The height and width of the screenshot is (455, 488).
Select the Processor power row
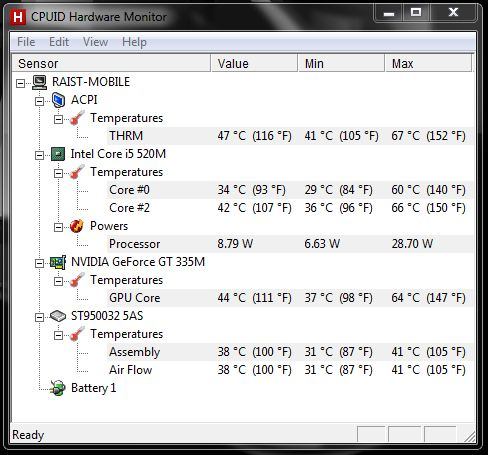(x=290, y=244)
